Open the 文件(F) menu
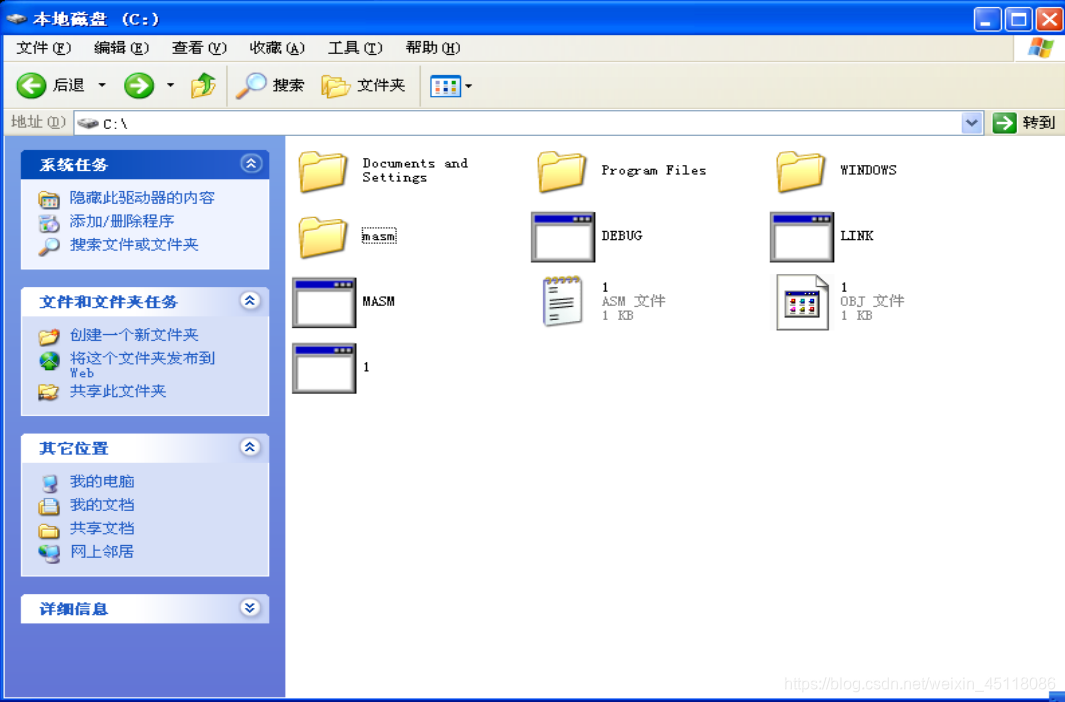The width and height of the screenshot is (1065, 702). click(x=43, y=48)
